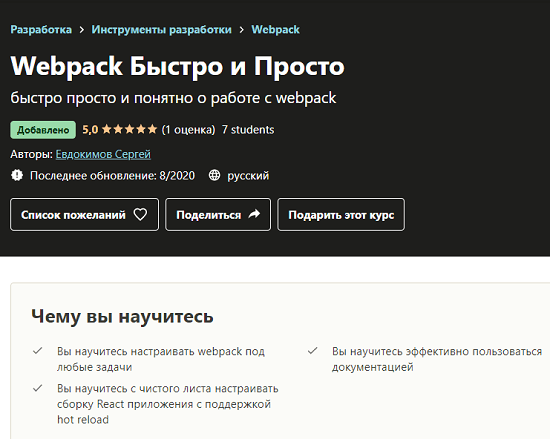Click checkmark beside настраивать webpack item
550x439 pixels.
(38, 351)
